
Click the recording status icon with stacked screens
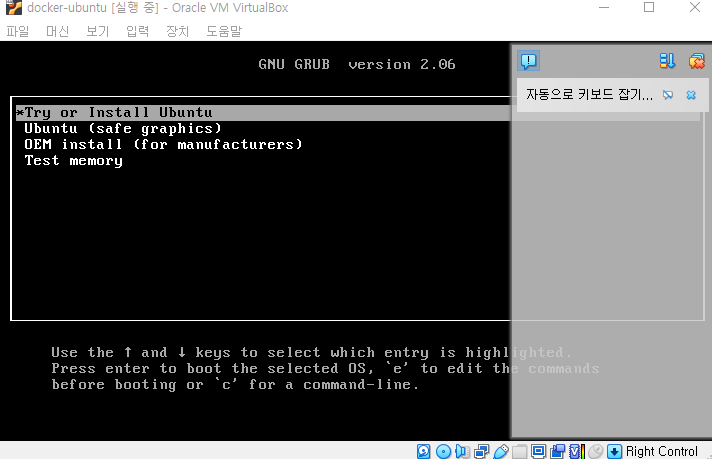(558, 451)
